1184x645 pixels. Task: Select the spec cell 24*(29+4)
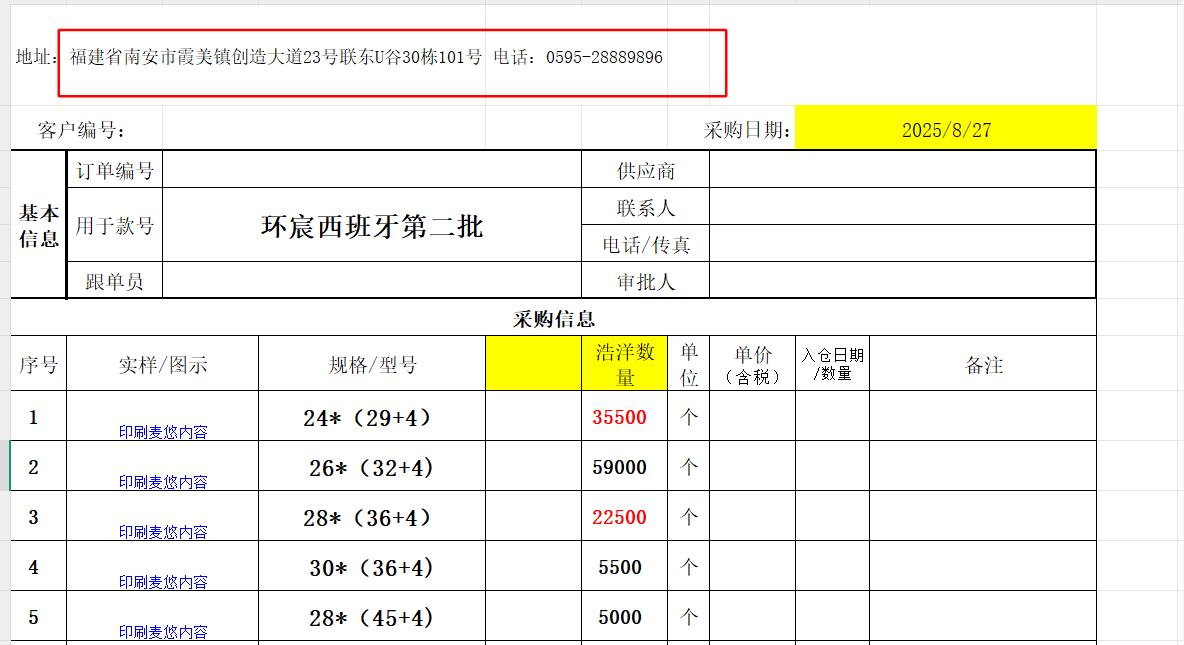[x=371, y=417]
